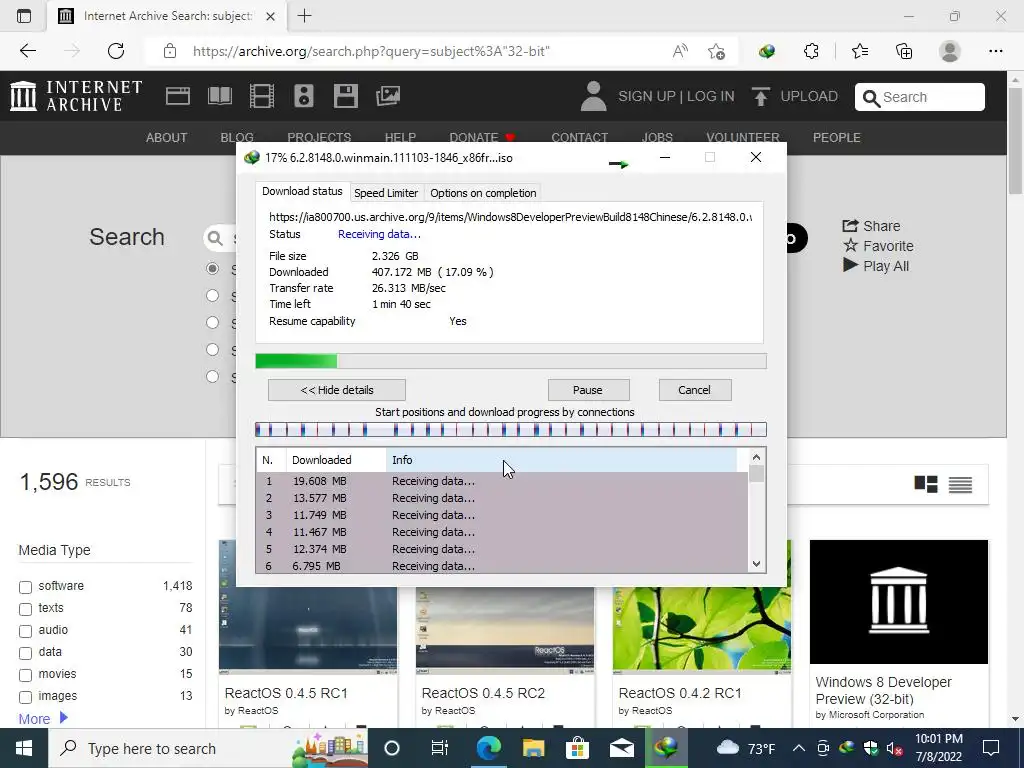The height and width of the screenshot is (768, 1024).
Task: Refresh the page with reload icon
Action: (116, 51)
